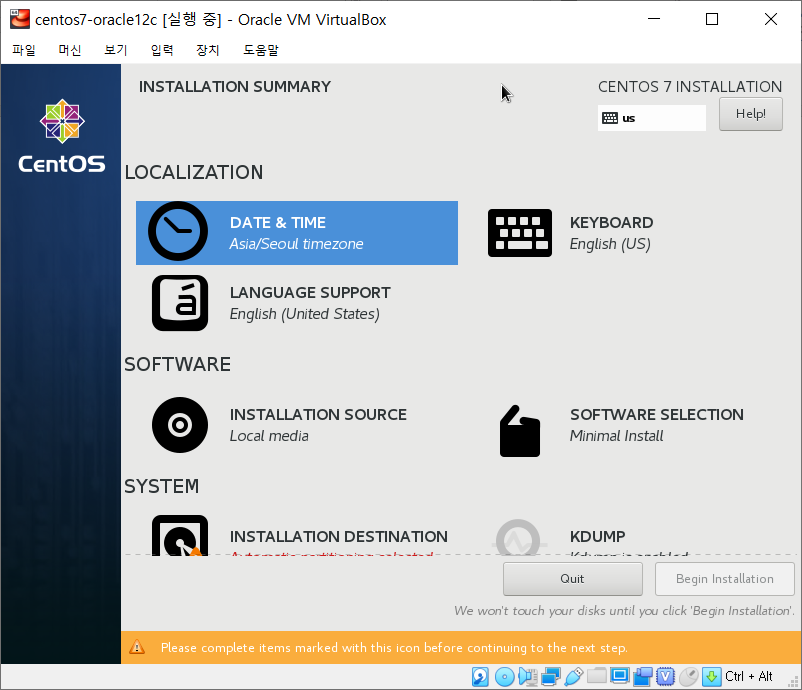Click the network adapters status icon

pos(550,677)
